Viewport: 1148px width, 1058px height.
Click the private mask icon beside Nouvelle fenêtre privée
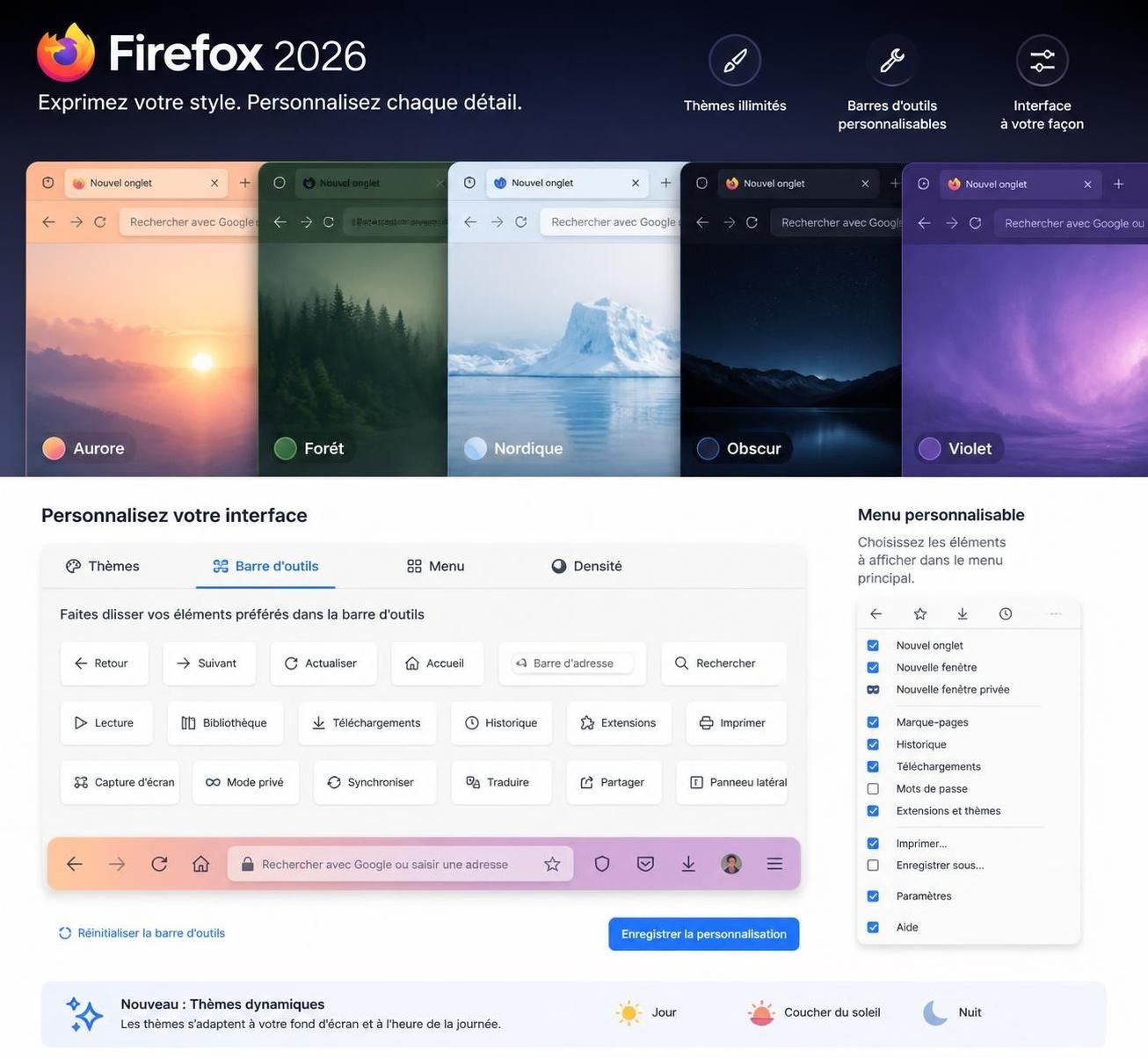[873, 690]
